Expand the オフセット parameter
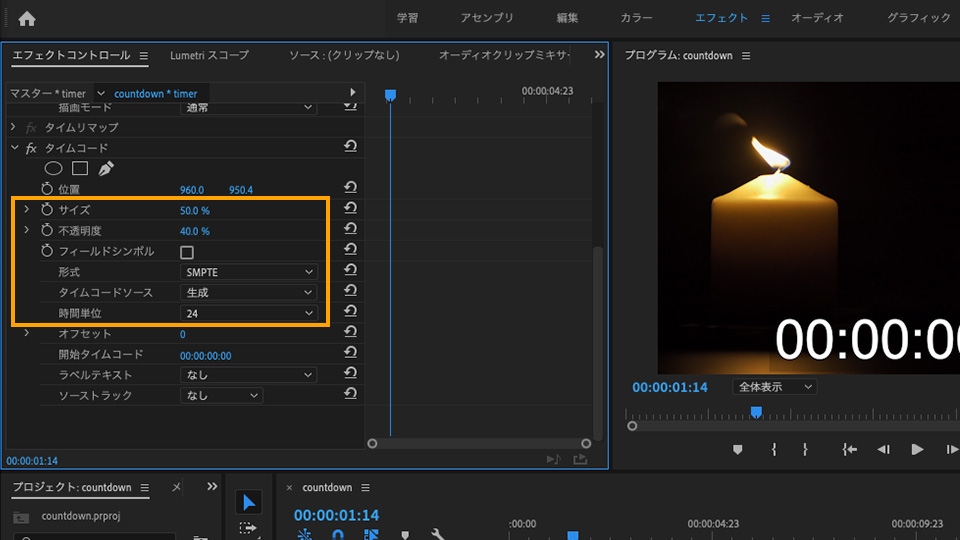 click(x=26, y=333)
